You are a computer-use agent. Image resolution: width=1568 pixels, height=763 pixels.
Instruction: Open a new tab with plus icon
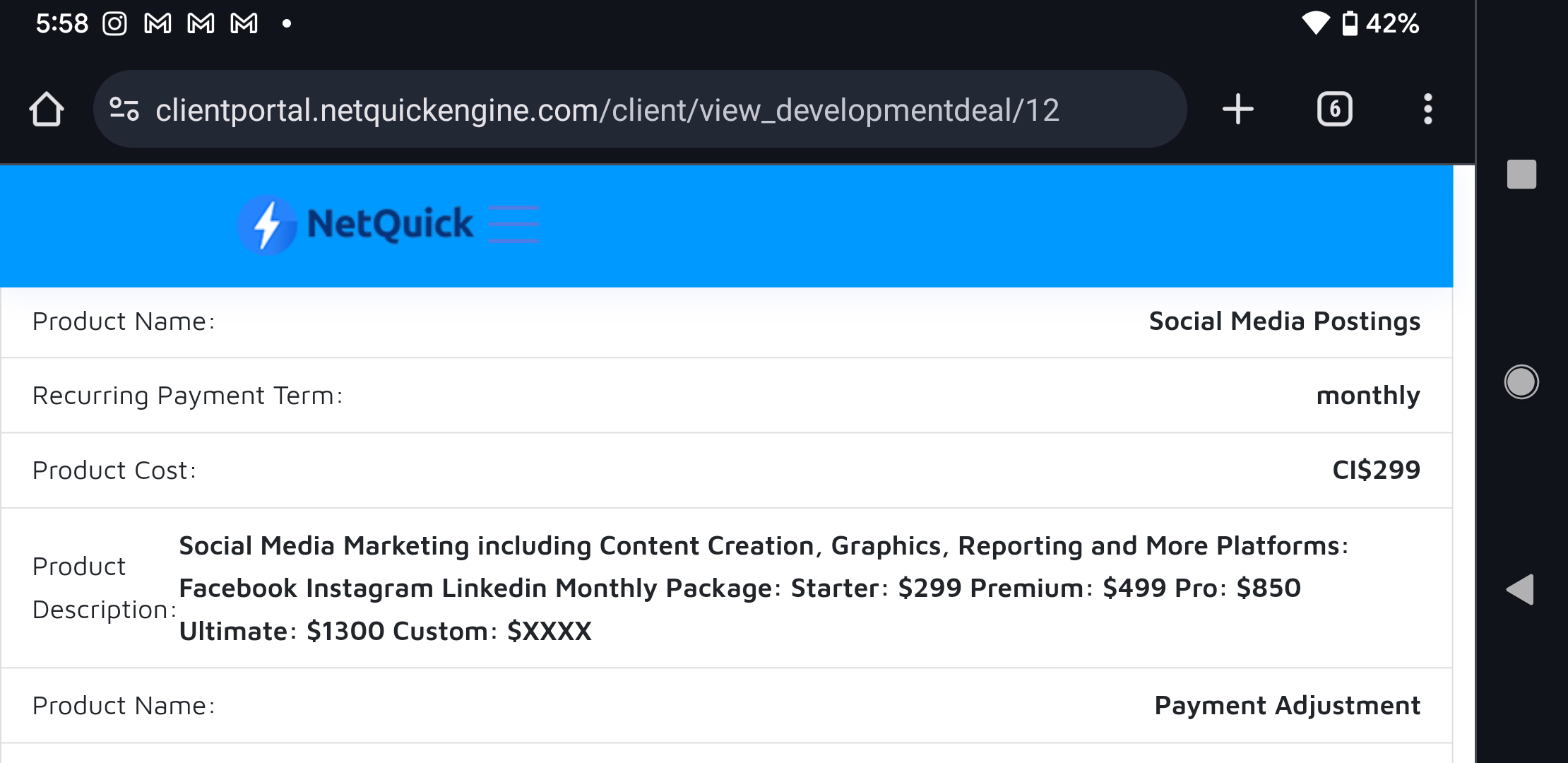coord(1237,110)
